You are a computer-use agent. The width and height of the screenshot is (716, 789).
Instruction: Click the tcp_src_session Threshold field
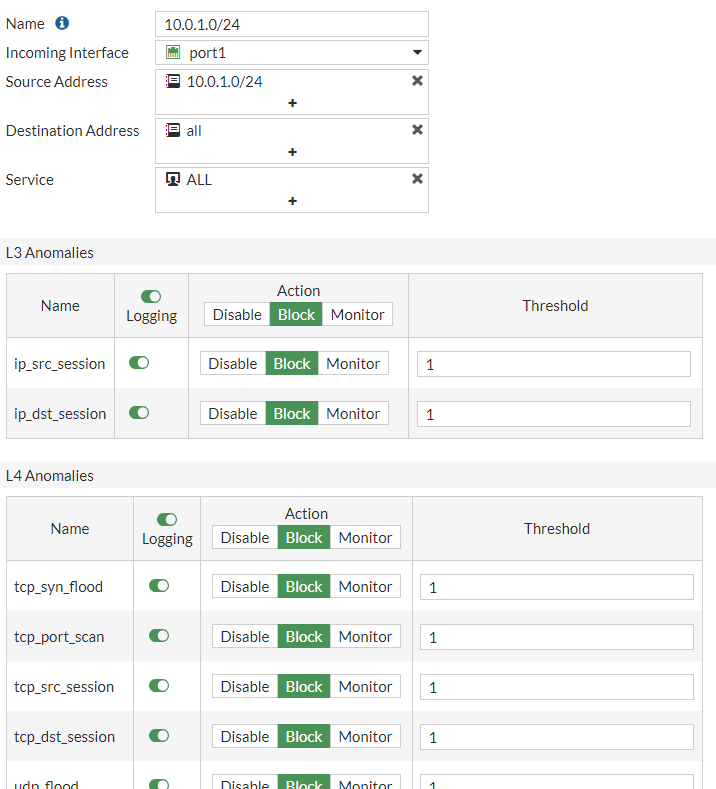click(x=556, y=687)
